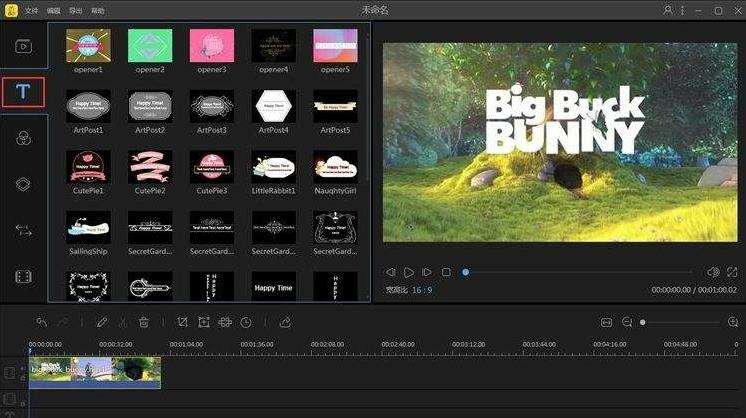Switch to the Media tab in sidebar
The image size is (746, 418).
[x=23, y=46]
